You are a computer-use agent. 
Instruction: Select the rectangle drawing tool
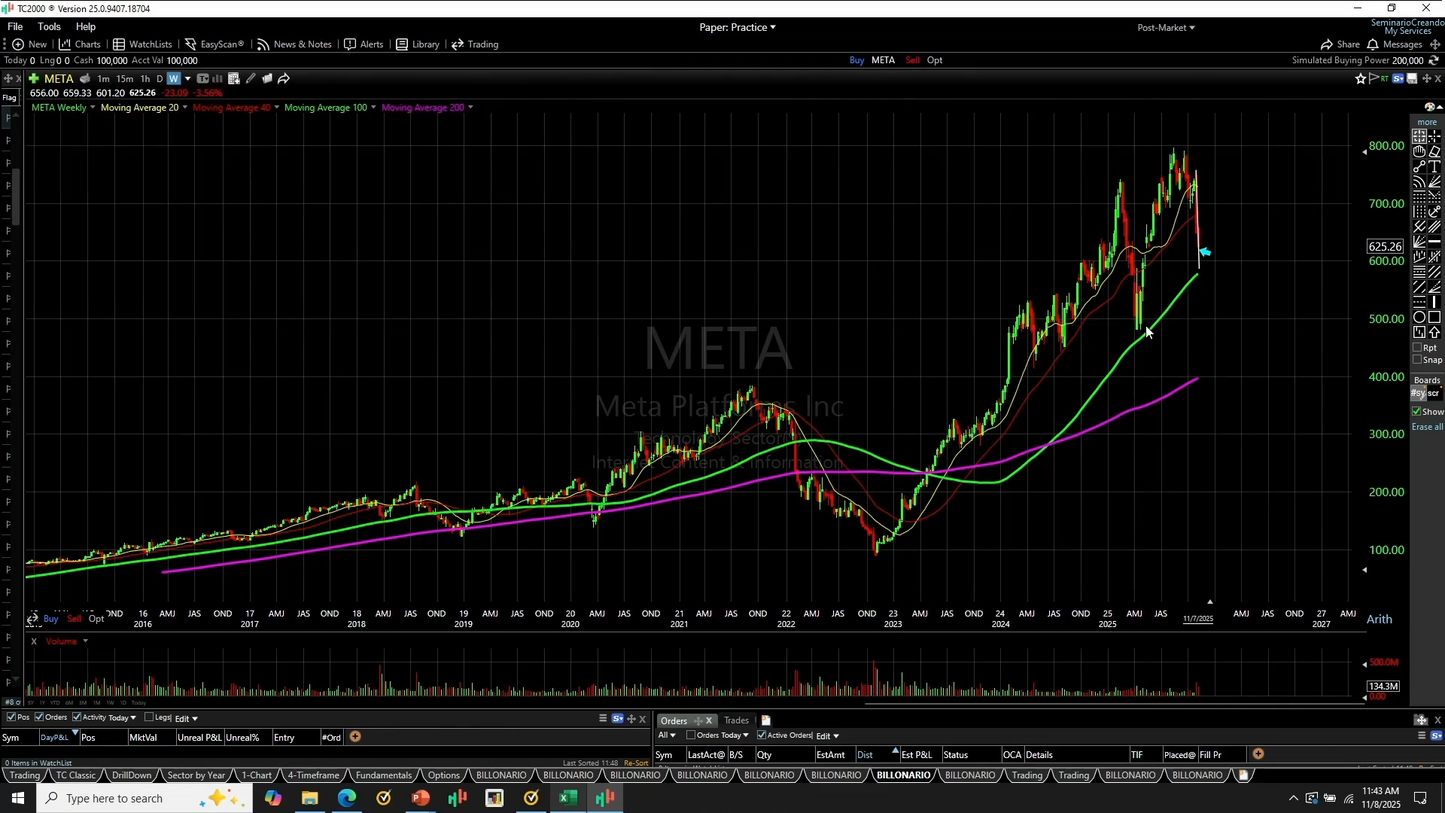pos(1435,317)
